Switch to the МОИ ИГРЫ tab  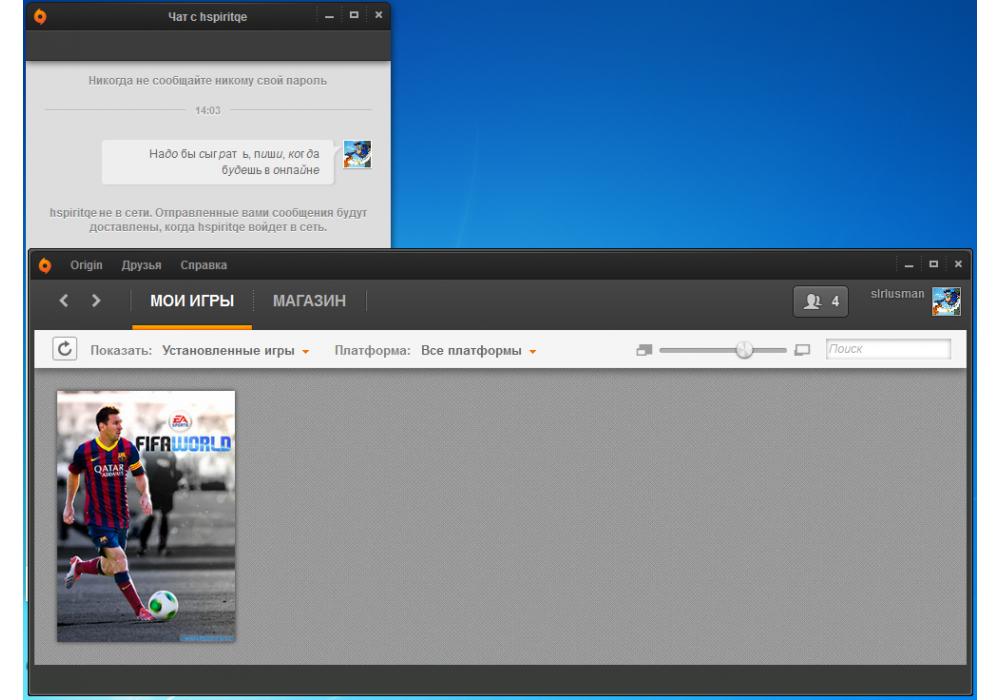[x=192, y=301]
